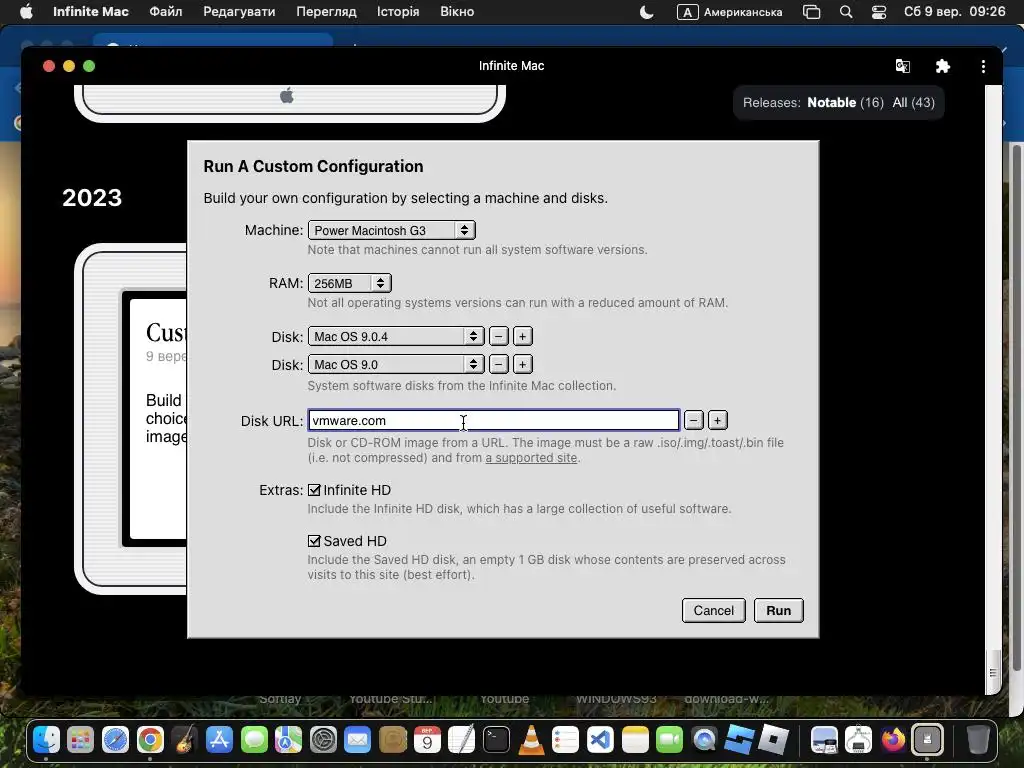Open Control Center in menu bar

click(x=879, y=12)
